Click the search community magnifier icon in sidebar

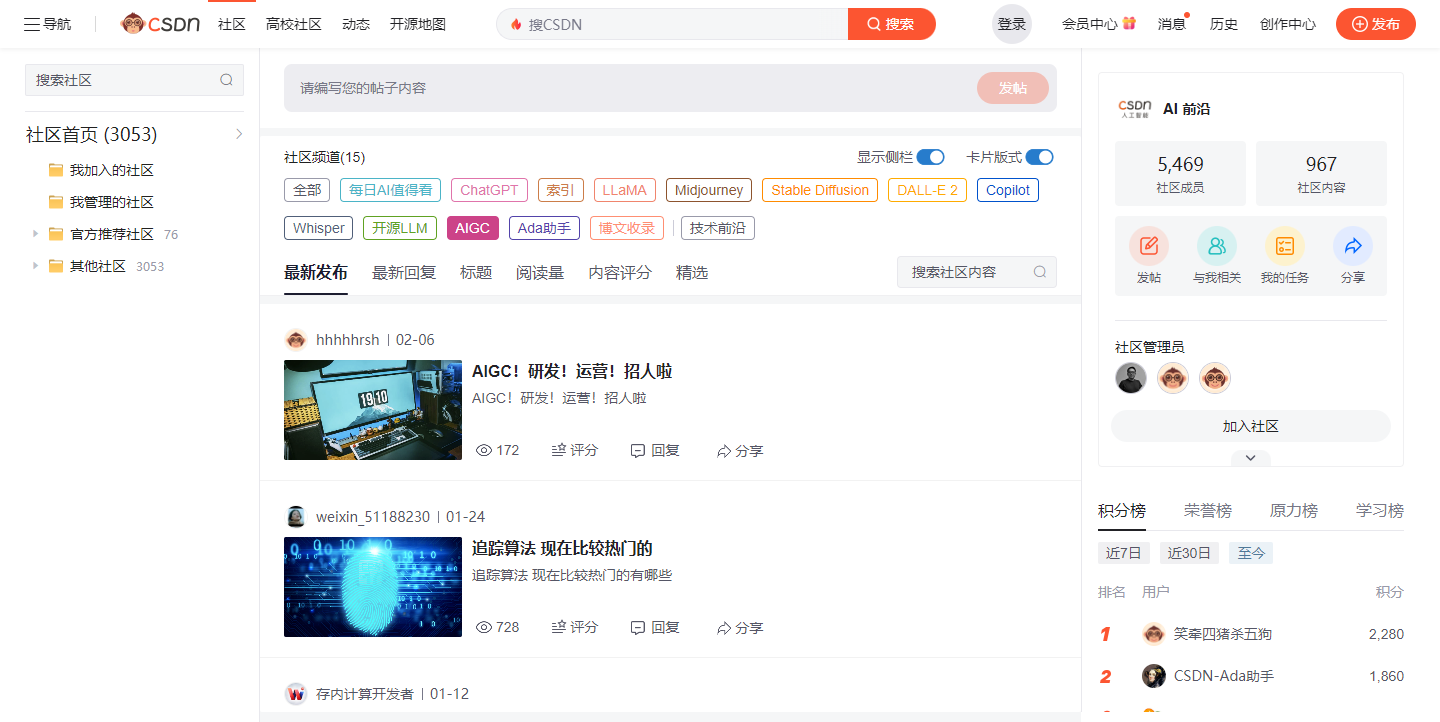pyautogui.click(x=226, y=80)
